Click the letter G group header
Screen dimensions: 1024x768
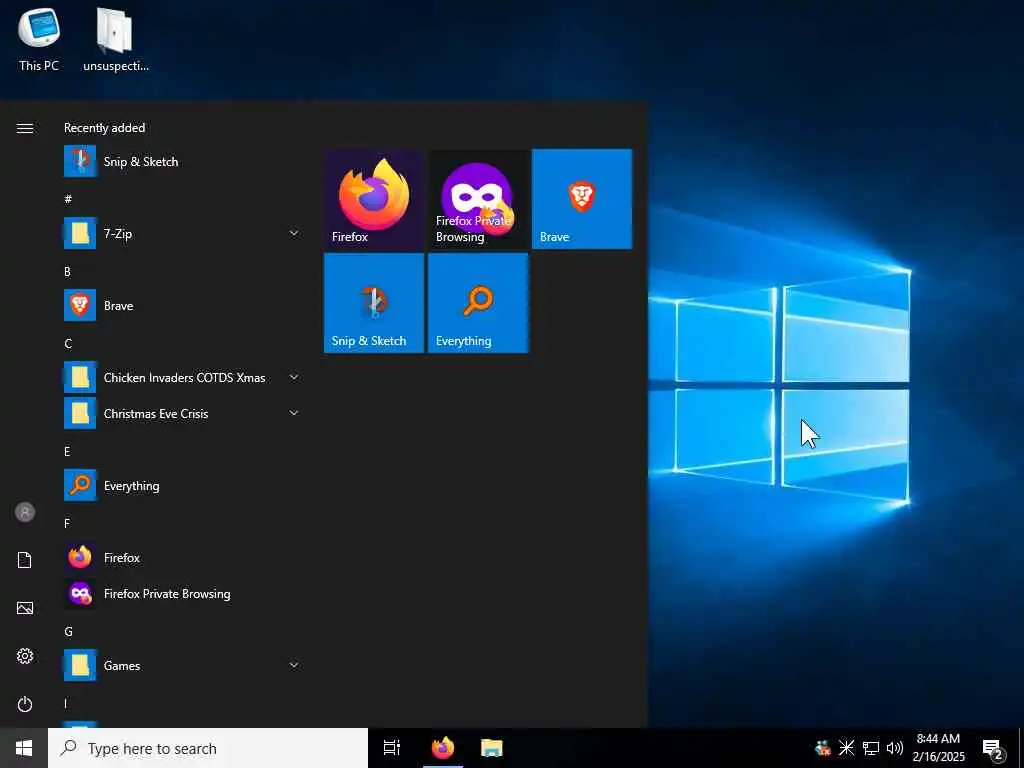[x=68, y=632]
